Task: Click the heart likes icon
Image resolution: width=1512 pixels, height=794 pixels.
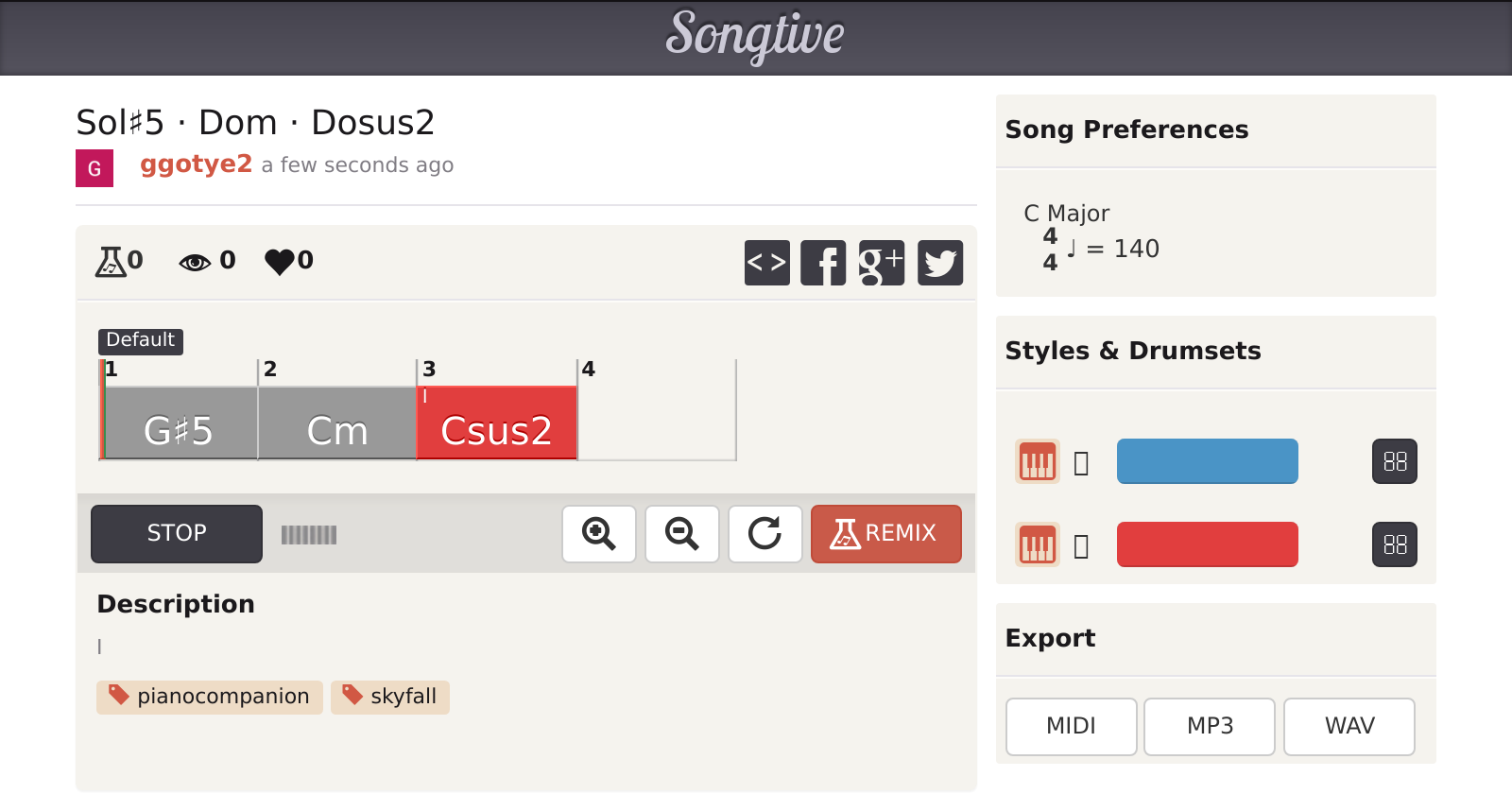Action: pyautogui.click(x=280, y=262)
